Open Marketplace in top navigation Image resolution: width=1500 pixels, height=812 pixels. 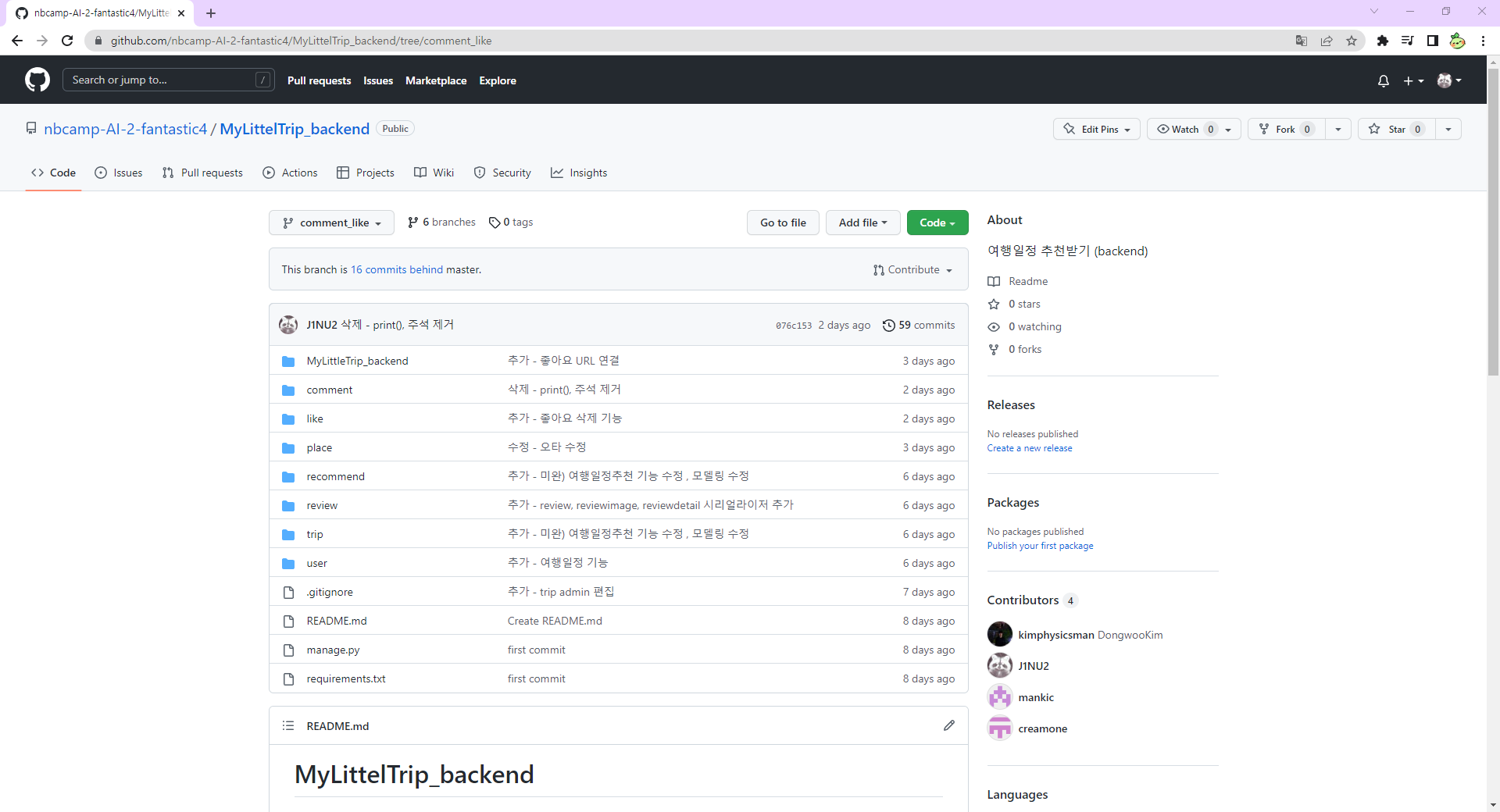(x=436, y=80)
